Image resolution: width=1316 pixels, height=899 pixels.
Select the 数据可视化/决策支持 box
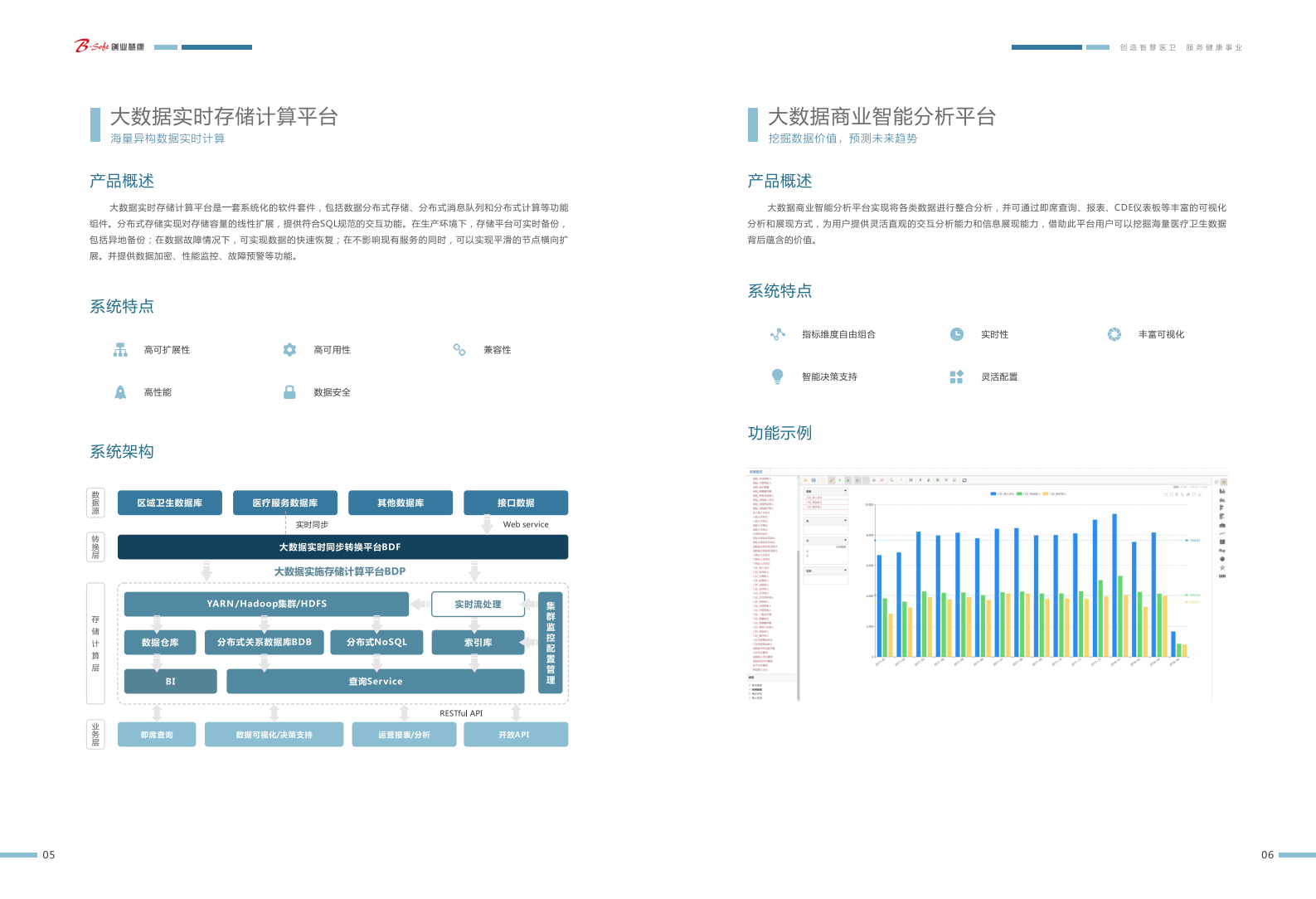[274, 735]
